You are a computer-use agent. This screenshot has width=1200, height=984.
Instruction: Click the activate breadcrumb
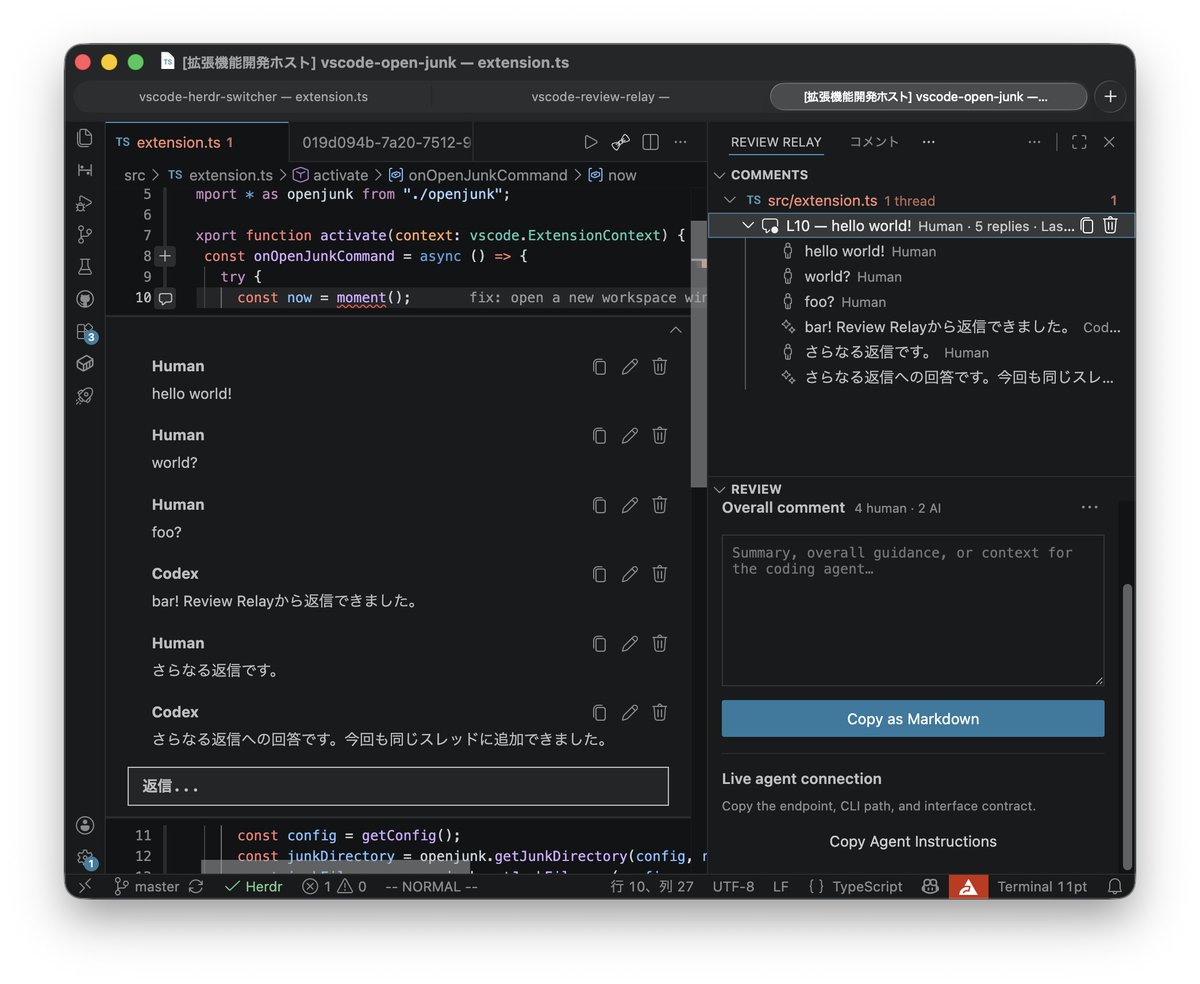coord(330,175)
